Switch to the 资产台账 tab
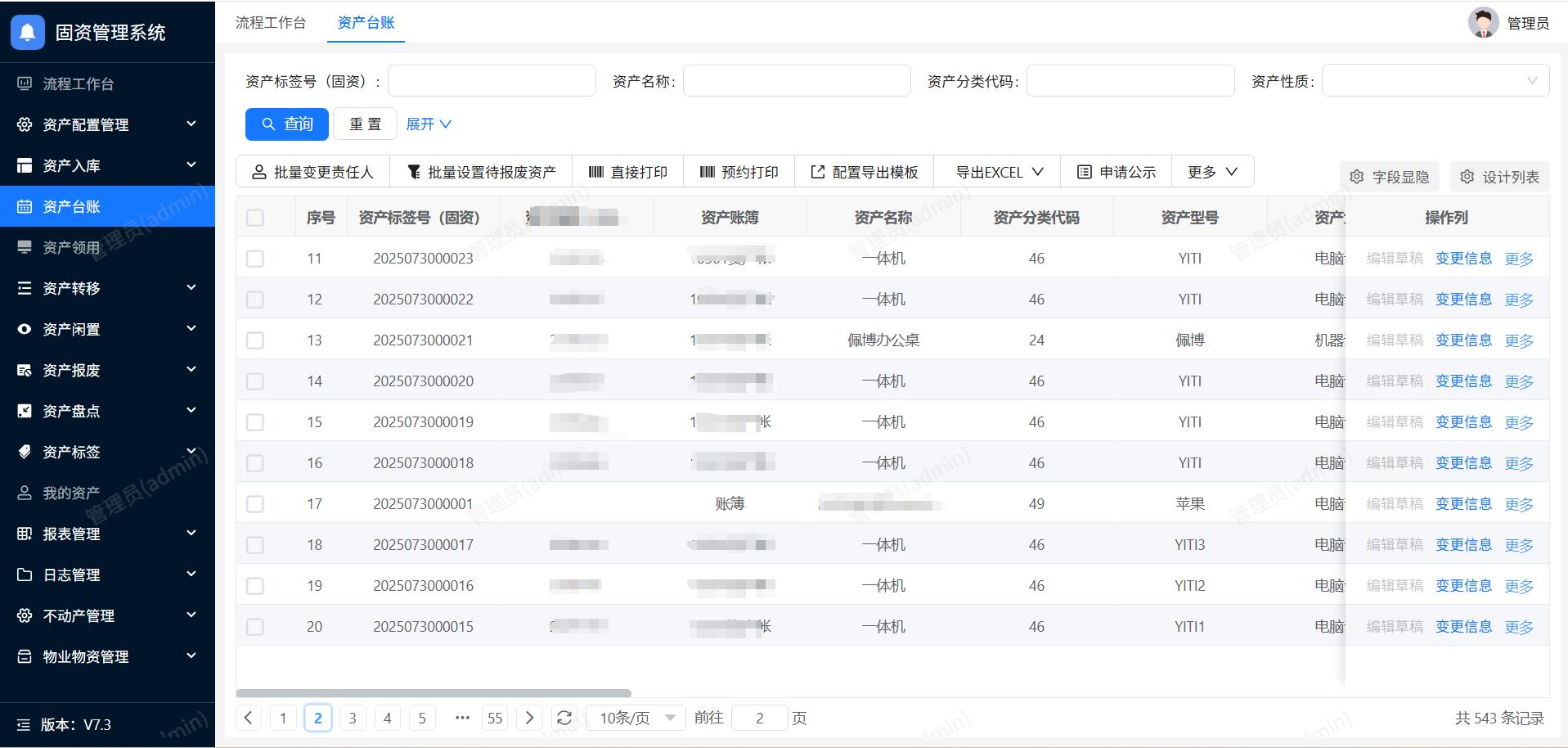Screen dimensions: 1568x748 pyautogui.click(x=366, y=23)
